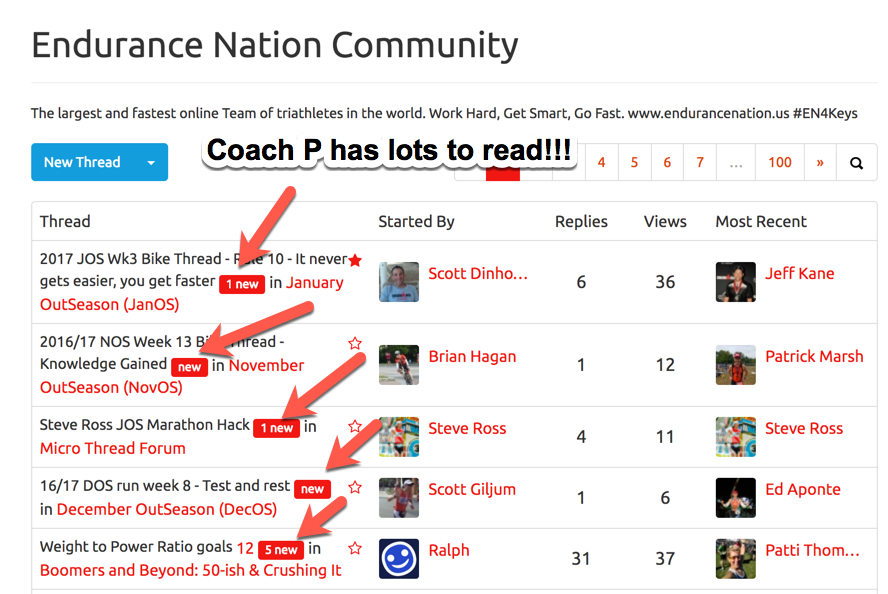The image size is (888, 594).
Task: Open the forum search magnifier icon
Action: [856, 163]
